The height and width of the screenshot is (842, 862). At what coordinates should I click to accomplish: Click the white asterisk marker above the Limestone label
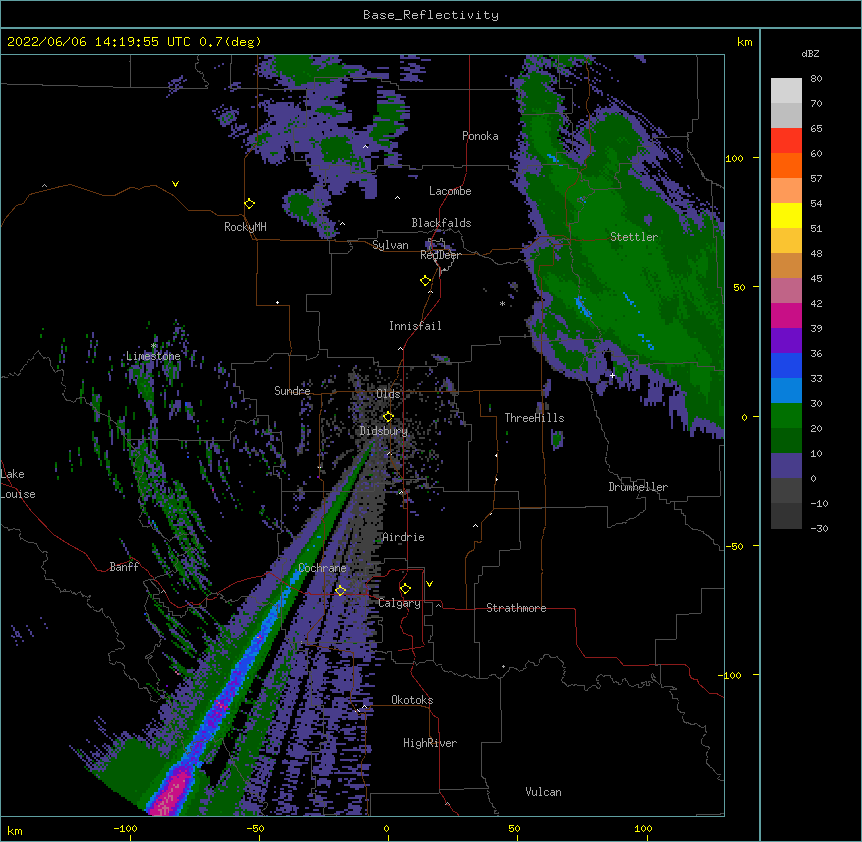tap(154, 346)
